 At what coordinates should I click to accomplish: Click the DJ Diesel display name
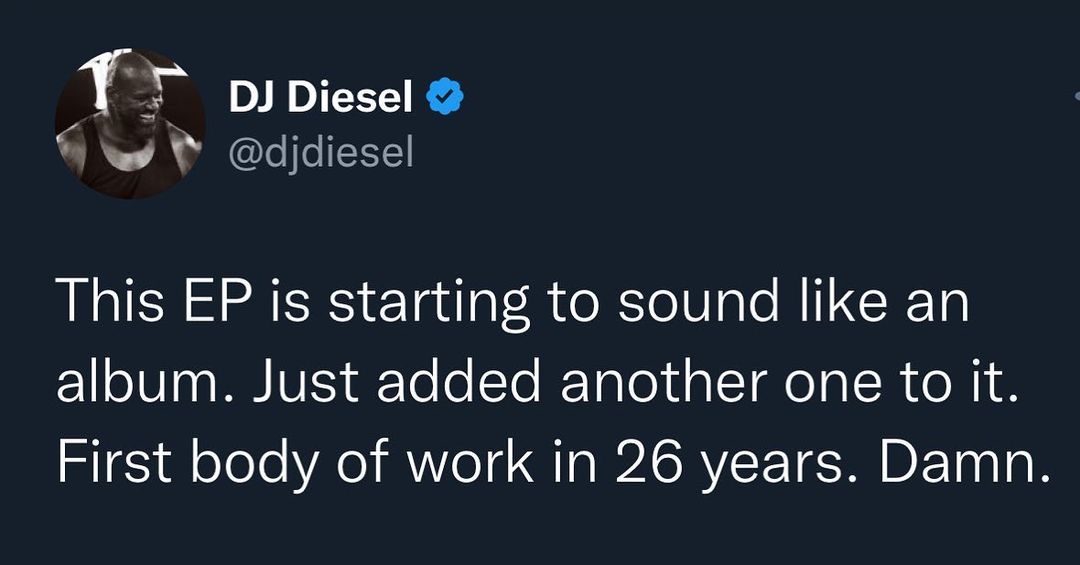click(320, 97)
